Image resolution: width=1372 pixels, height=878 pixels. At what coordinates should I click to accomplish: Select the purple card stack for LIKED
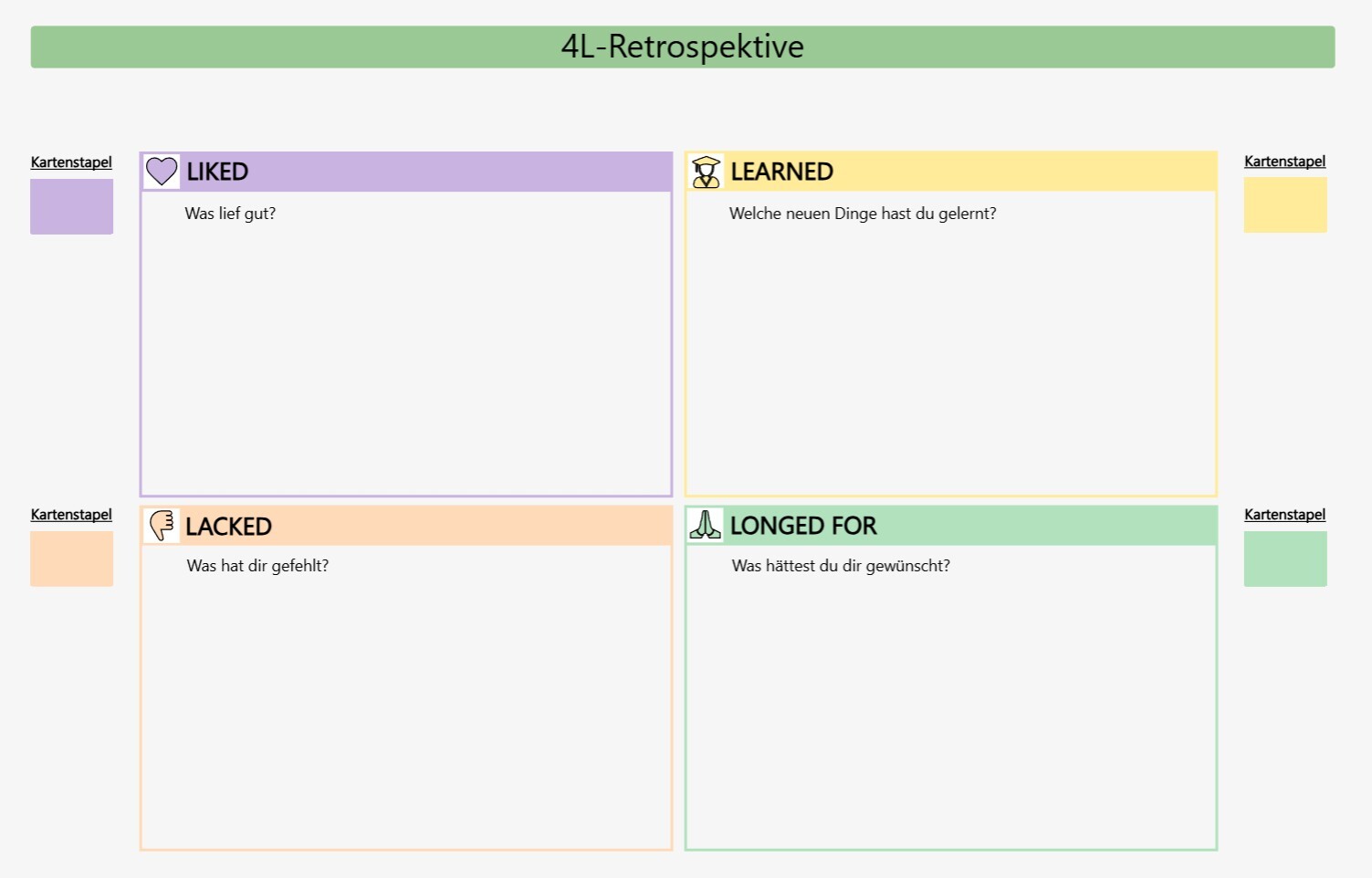coord(71,207)
